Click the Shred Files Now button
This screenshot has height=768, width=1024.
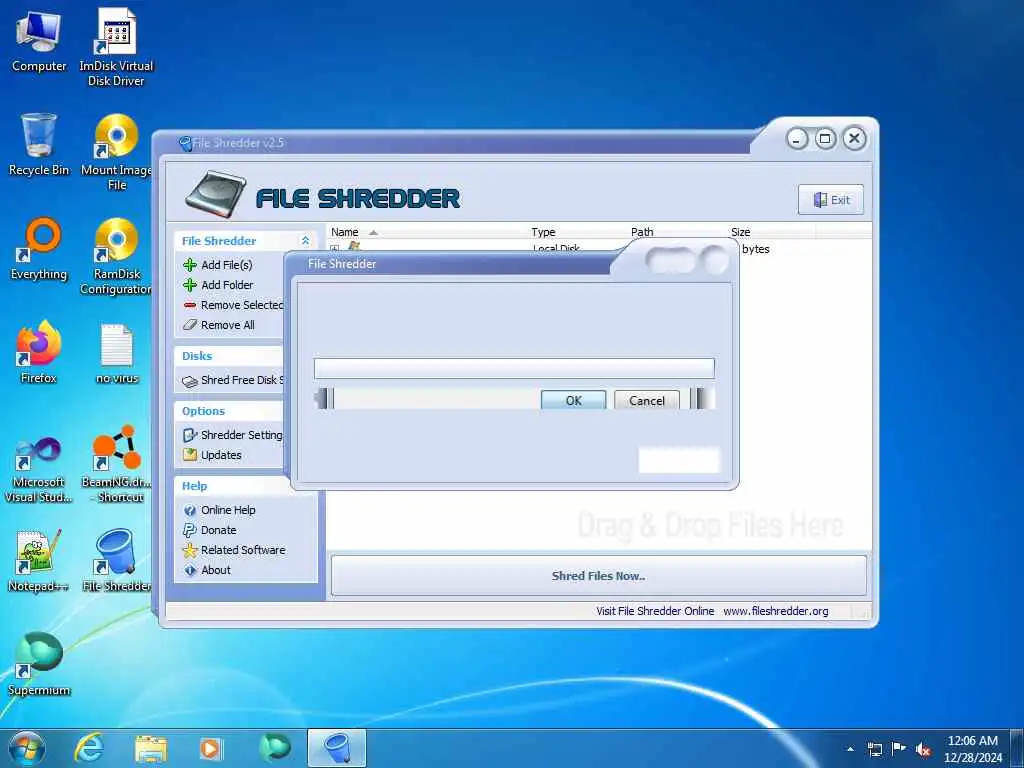599,575
